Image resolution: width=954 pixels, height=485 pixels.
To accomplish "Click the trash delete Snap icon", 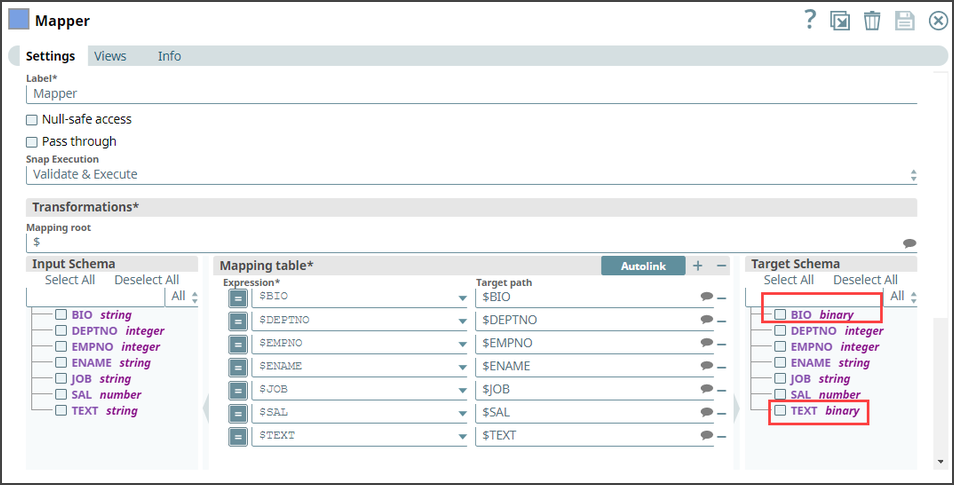I will (872, 20).
